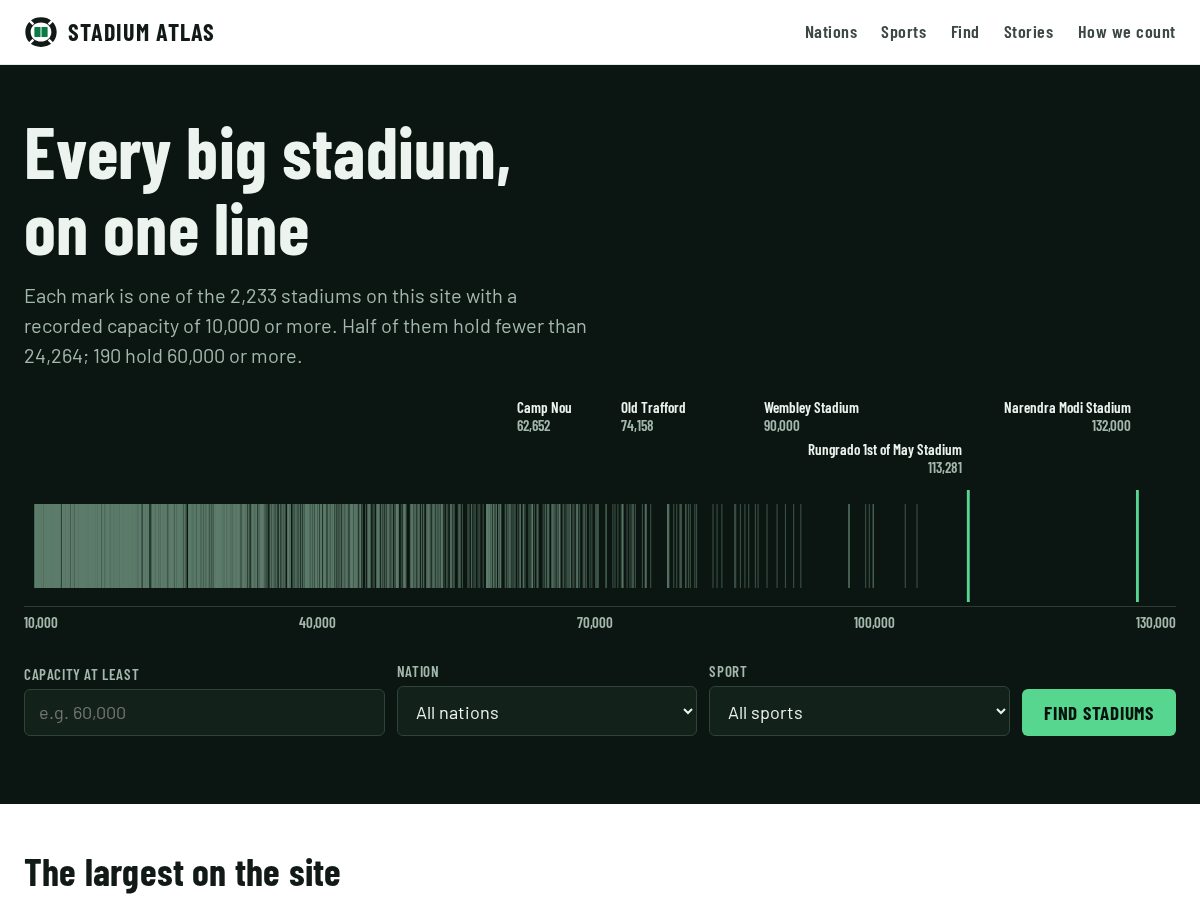The width and height of the screenshot is (1200, 900).
Task: Click the 132,000 capacity value
Action: tap(1111, 425)
